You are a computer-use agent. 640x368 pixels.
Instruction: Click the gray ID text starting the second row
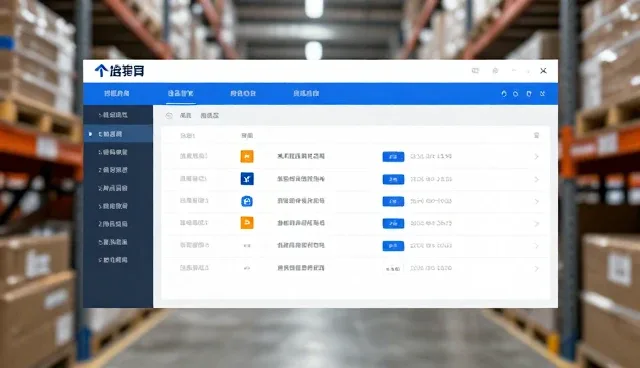[194, 179]
